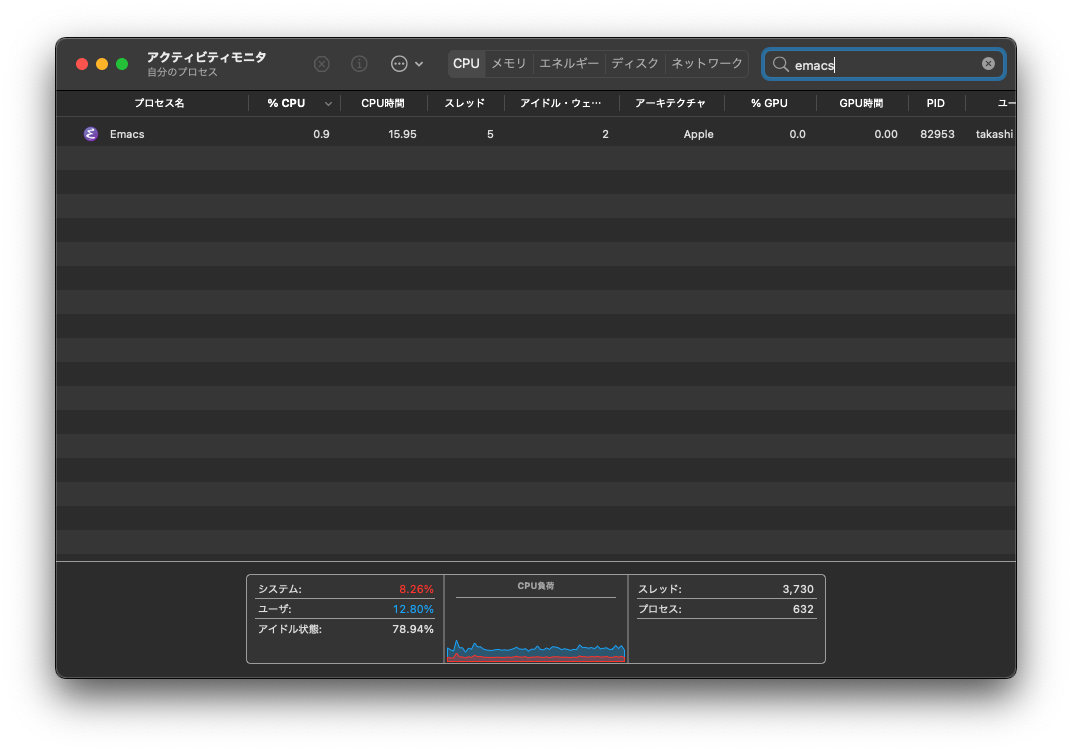Viewport: 1072px width, 752px height.
Task: Sort processes by the PID column
Action: click(935, 103)
